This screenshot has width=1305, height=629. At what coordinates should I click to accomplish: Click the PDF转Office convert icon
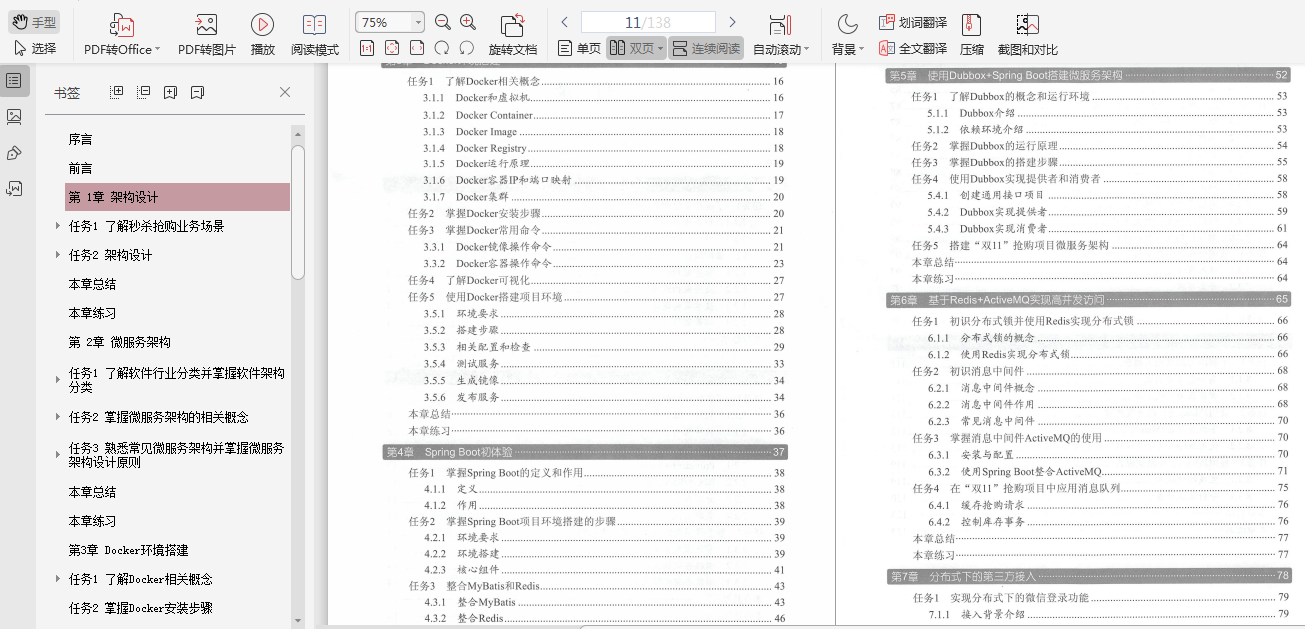pyautogui.click(x=121, y=24)
